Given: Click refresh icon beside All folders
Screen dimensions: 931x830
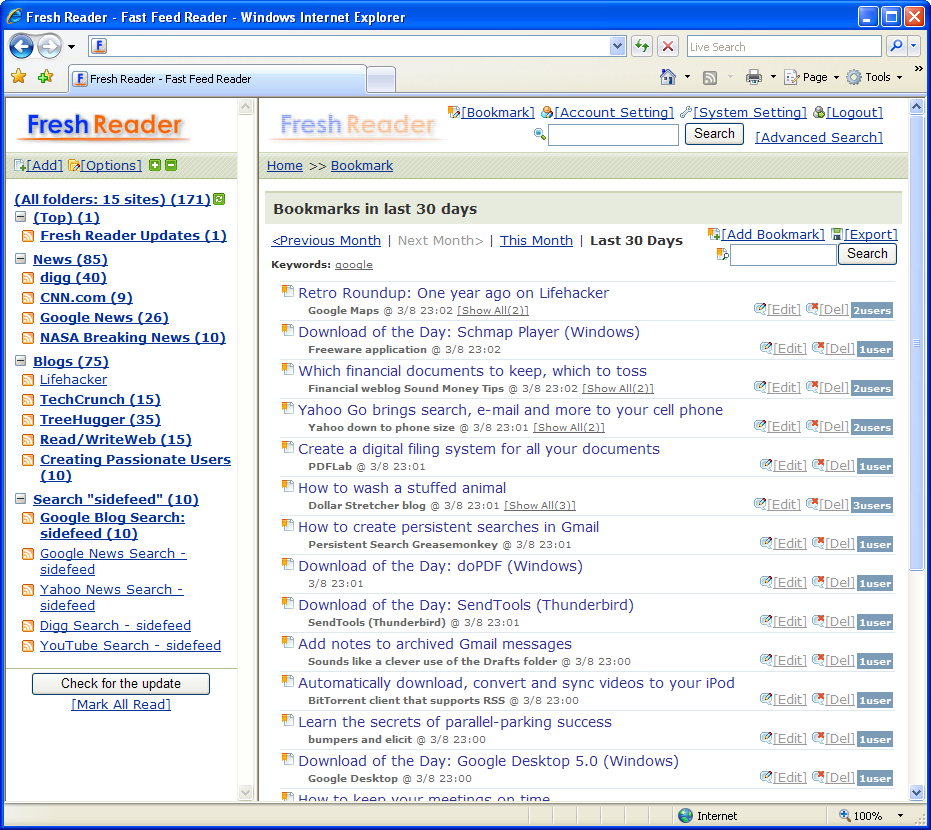Looking at the screenshot, I should tap(219, 199).
